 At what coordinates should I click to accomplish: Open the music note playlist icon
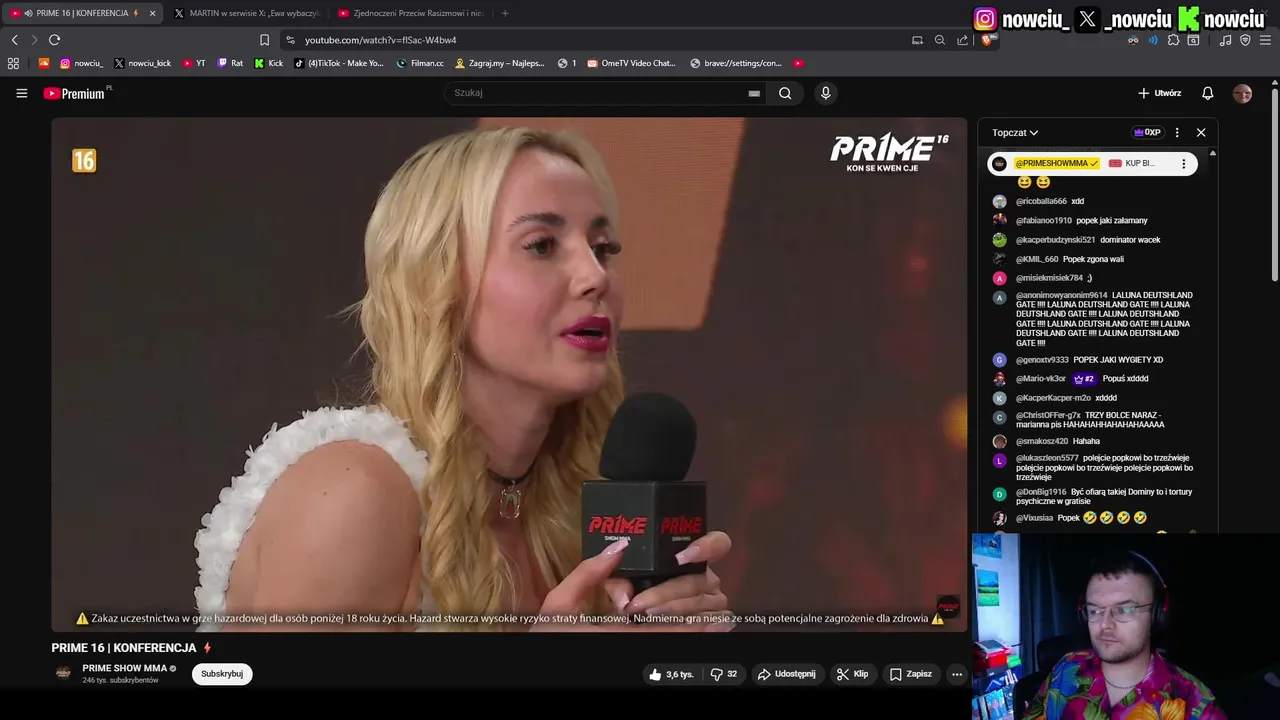tap(1225, 40)
